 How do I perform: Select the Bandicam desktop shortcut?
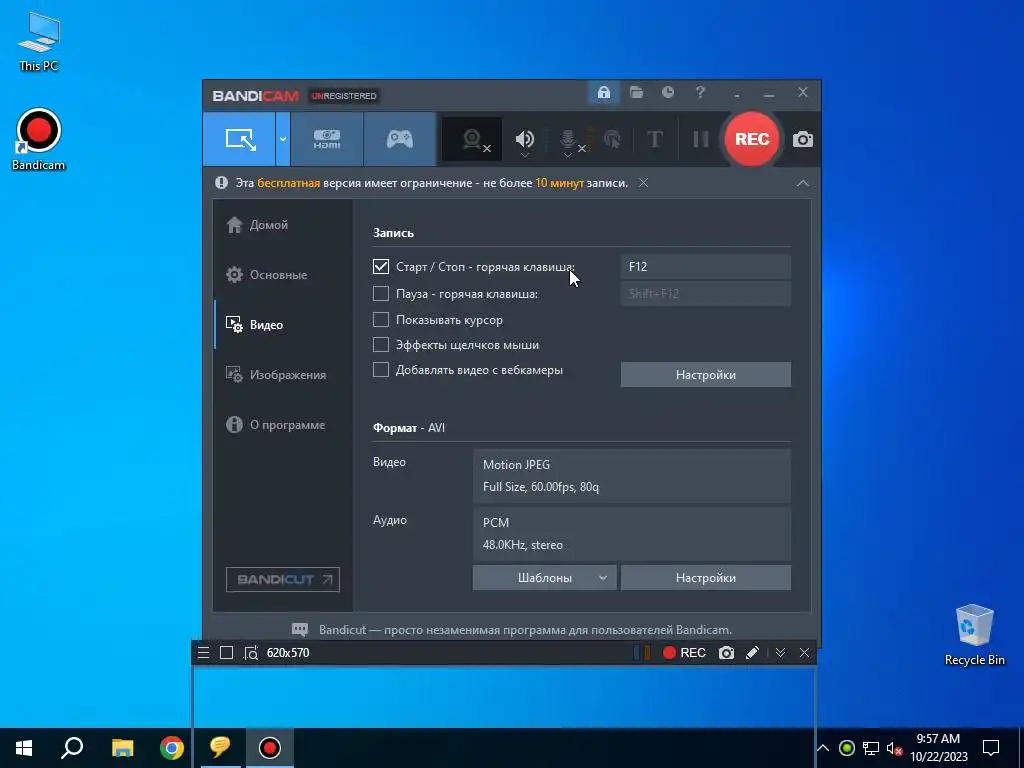(x=39, y=140)
